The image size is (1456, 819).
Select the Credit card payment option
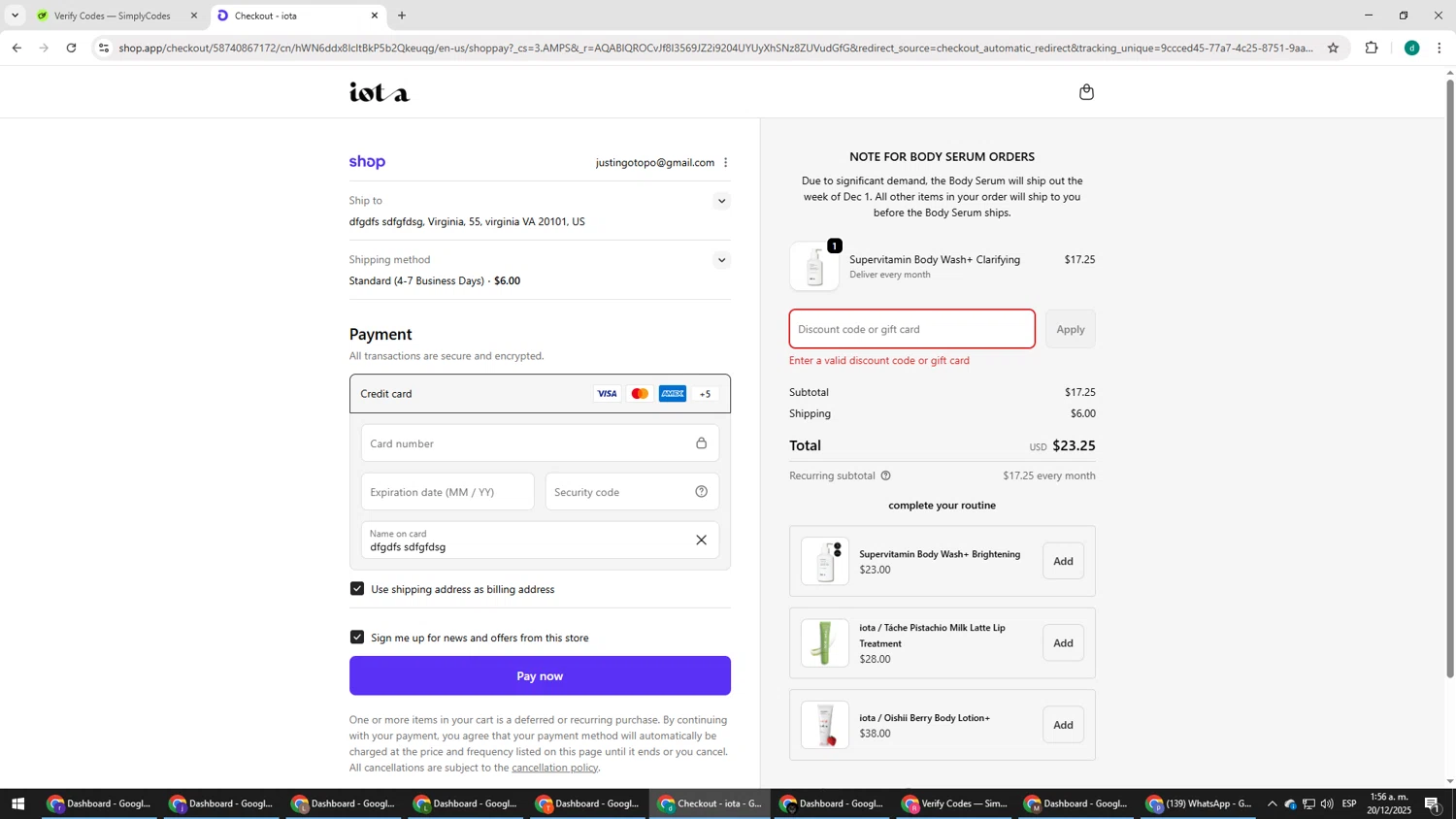tap(540, 394)
